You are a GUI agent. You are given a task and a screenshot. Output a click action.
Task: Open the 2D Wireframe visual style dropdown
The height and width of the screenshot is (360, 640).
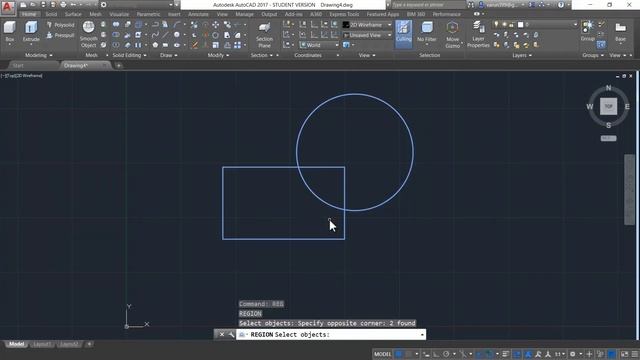(367, 25)
